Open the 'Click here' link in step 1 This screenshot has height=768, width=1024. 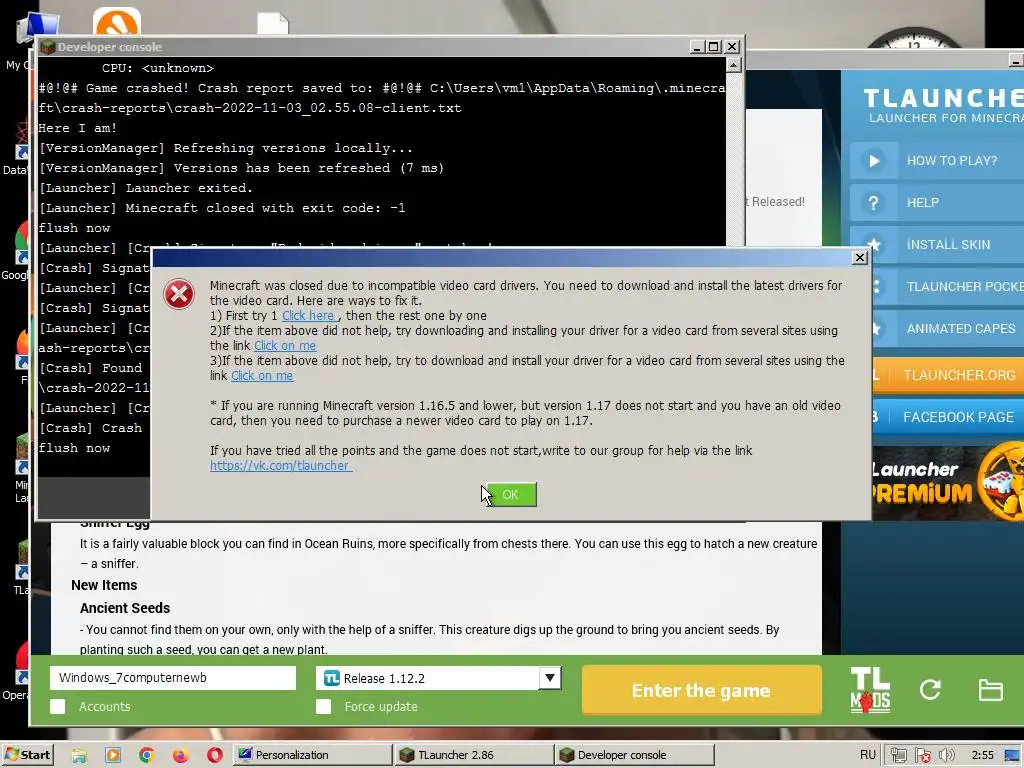click(308, 315)
